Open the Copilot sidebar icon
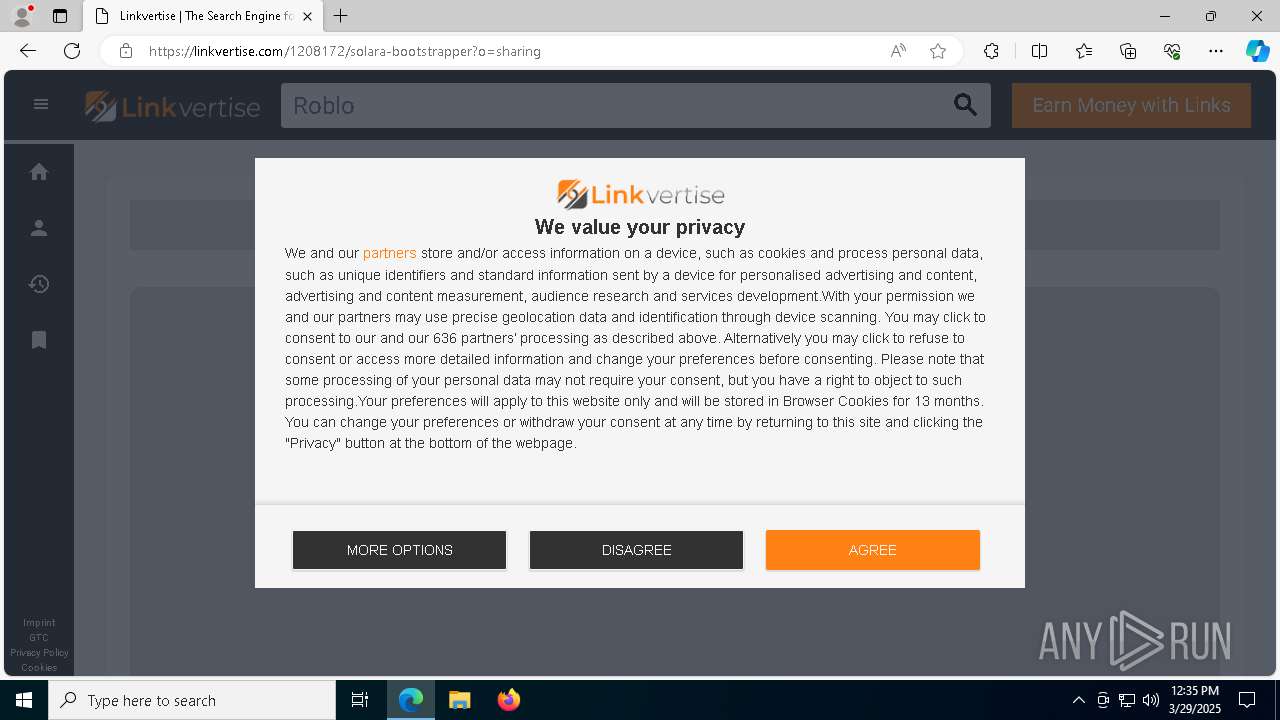Viewport: 1280px width, 720px height. [x=1257, y=51]
